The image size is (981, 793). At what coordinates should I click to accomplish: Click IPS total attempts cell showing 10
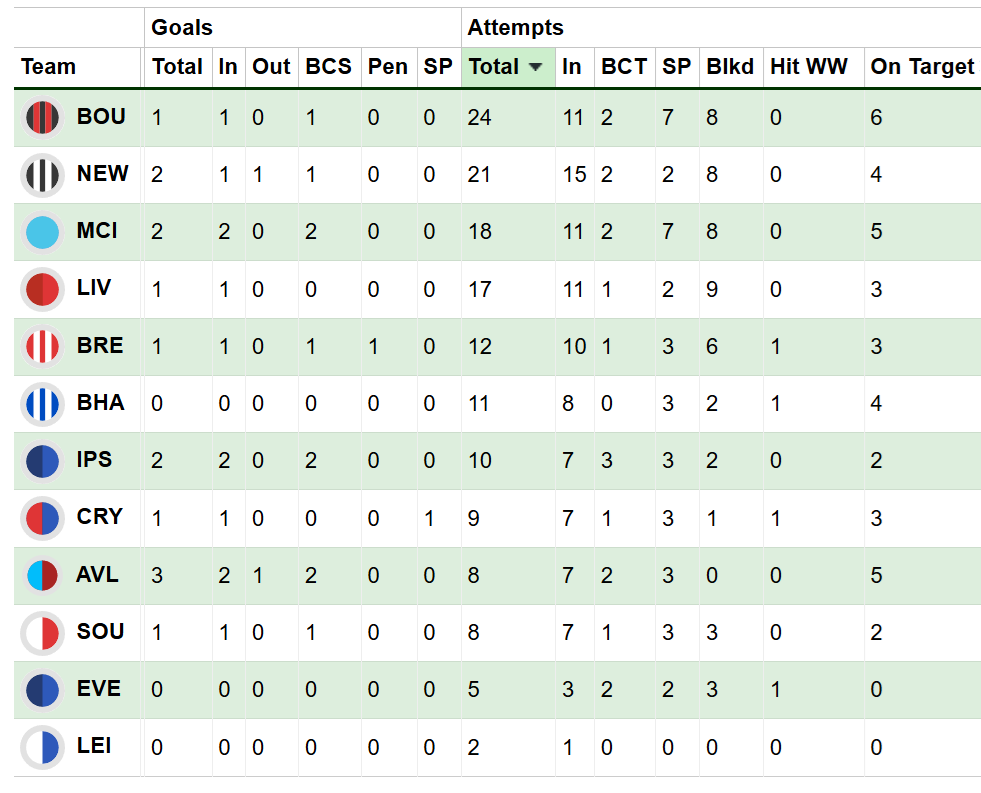click(480, 461)
